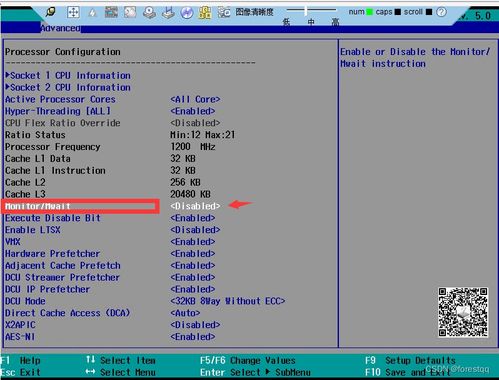Change the Hyper-Threading Enabled value
This screenshot has width=499, height=380.
point(193,111)
